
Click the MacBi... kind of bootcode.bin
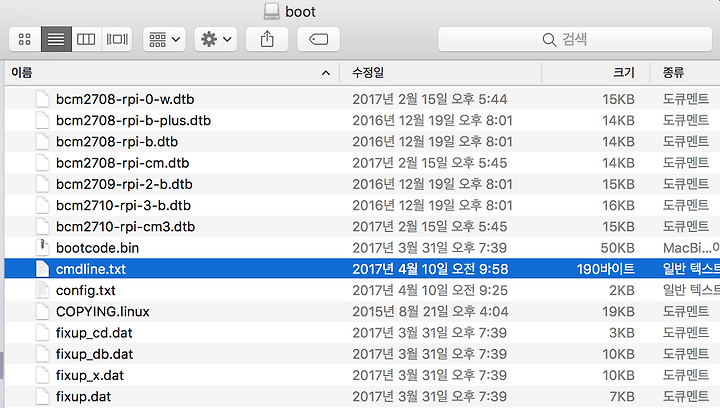pos(691,248)
